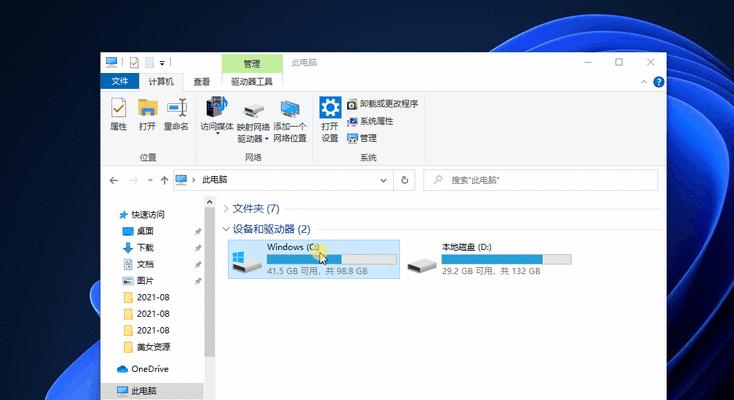Unpin 图片 using its pin icon
The width and height of the screenshot is (734, 400).
point(198,281)
